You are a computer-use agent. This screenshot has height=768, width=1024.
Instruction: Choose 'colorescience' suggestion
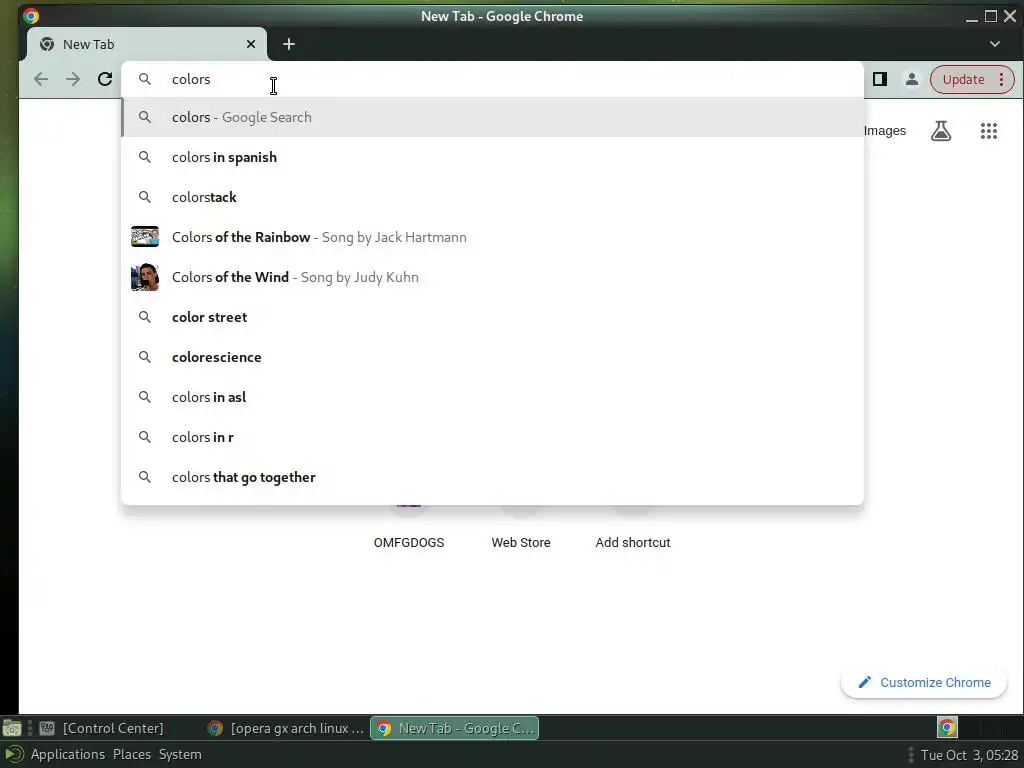tap(492, 357)
